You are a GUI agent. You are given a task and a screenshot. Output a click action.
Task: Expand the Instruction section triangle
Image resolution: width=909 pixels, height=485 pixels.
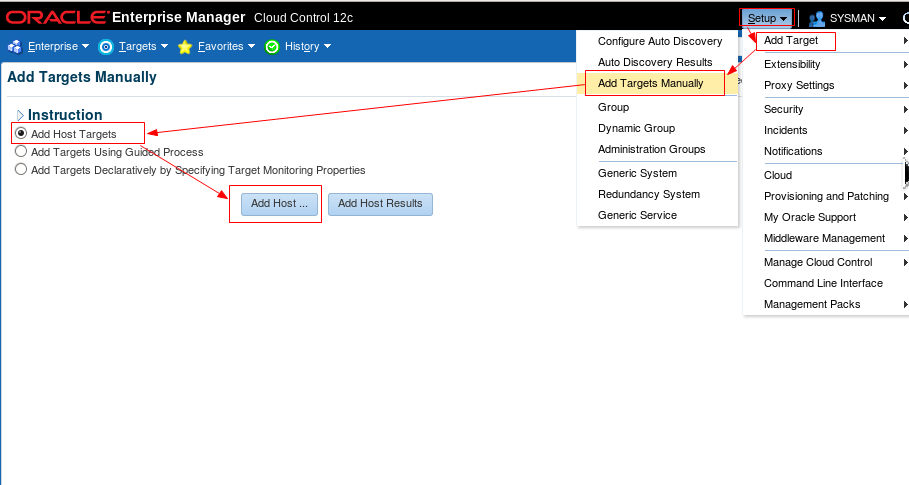tap(20, 115)
